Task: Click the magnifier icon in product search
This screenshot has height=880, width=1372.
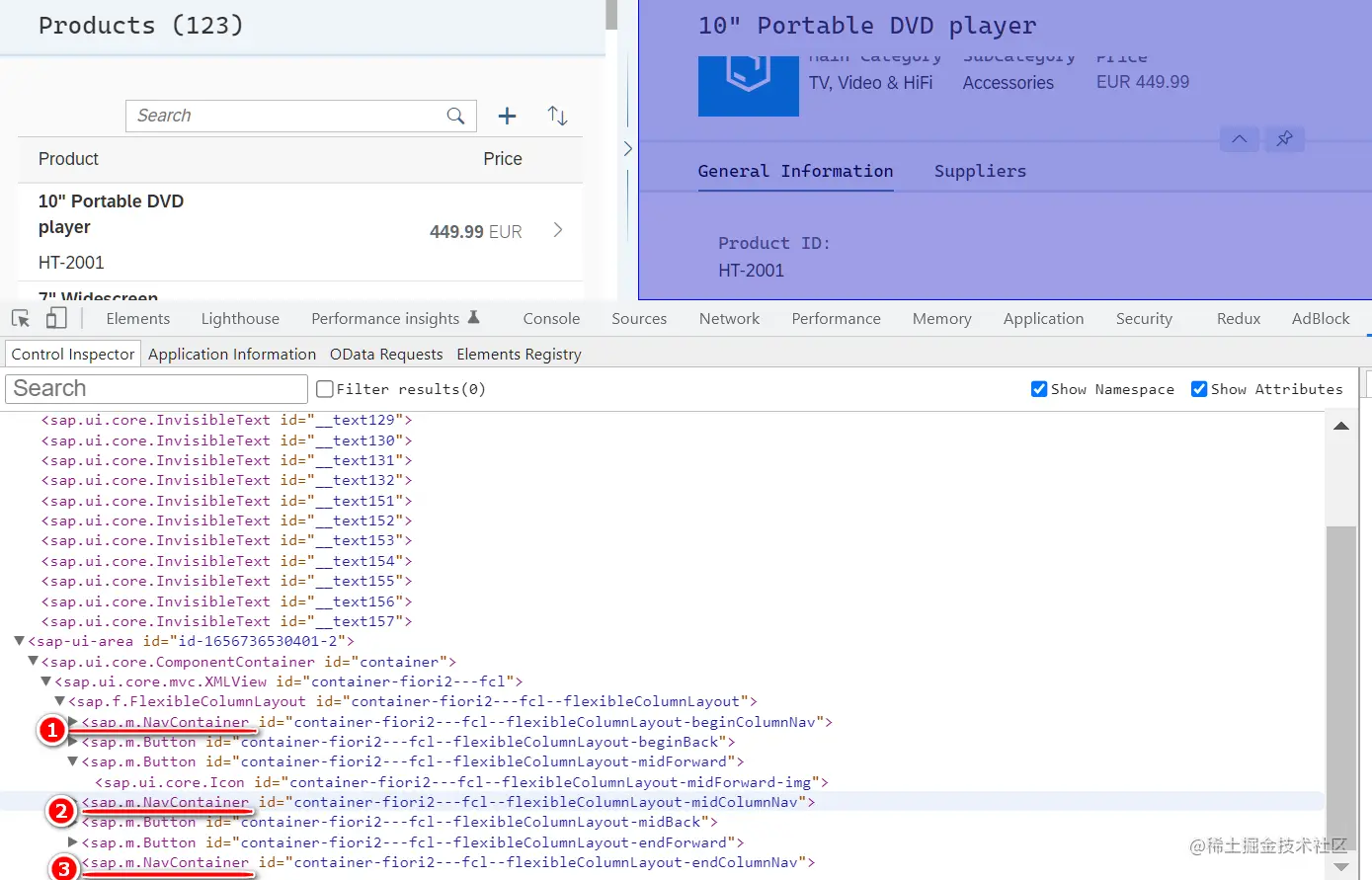Action: [x=455, y=116]
